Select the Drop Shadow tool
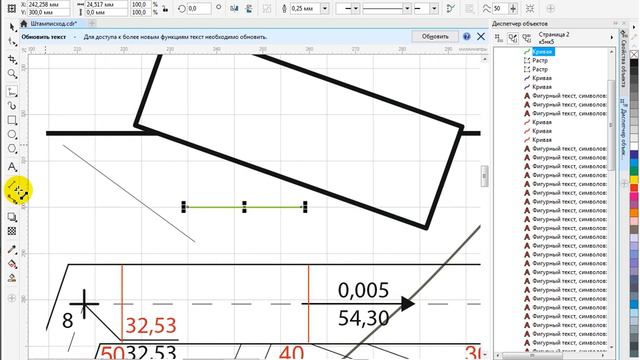Image resolution: width=640 pixels, height=360 pixels. click(x=12, y=217)
